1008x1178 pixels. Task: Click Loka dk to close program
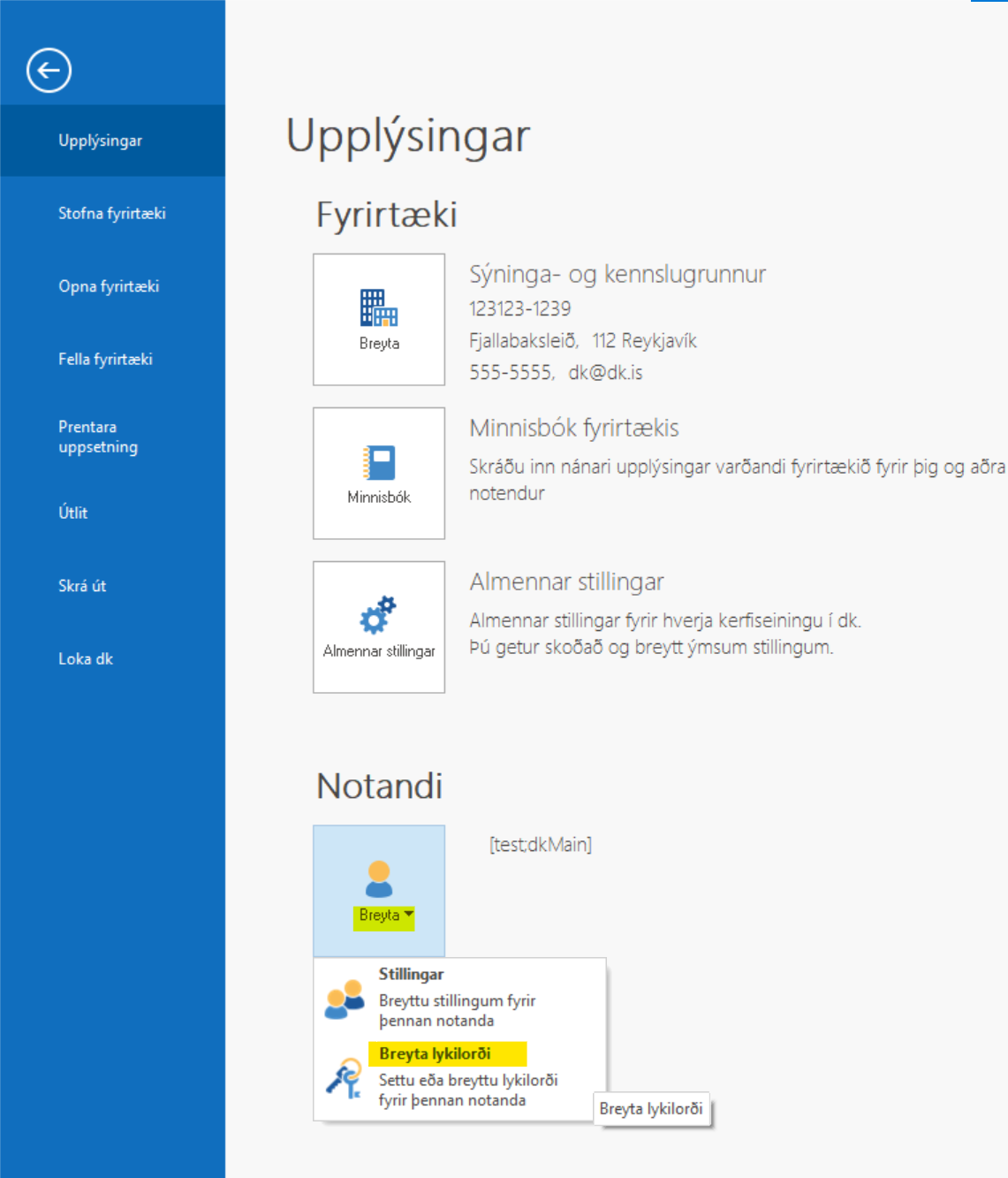point(86,658)
